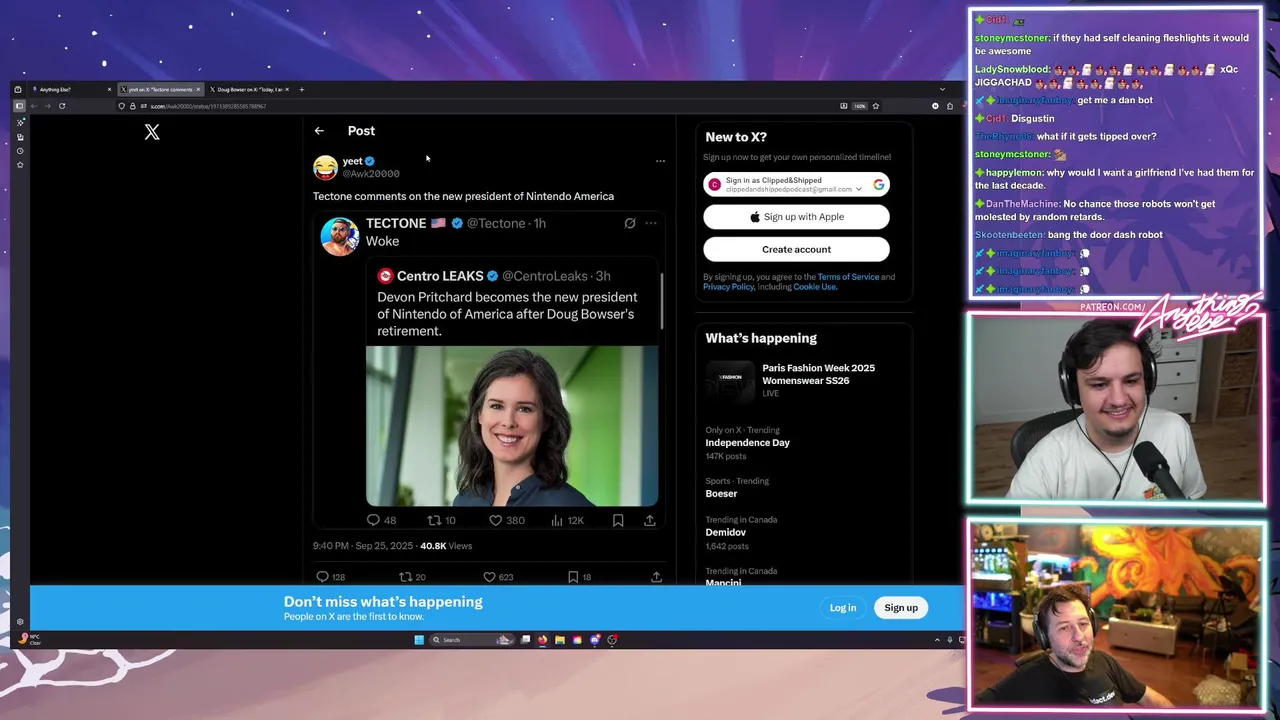Screen dimensions: 1280x720
Task: Share Tectone's quoted post
Action: (x=649, y=520)
